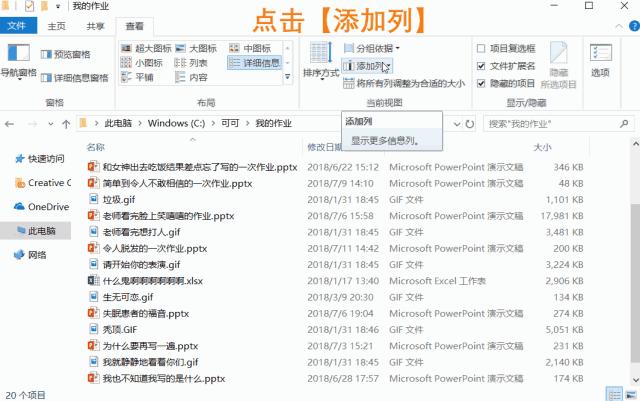Select Network (网络) in sidebar
640x401 pixels.
[31, 255]
